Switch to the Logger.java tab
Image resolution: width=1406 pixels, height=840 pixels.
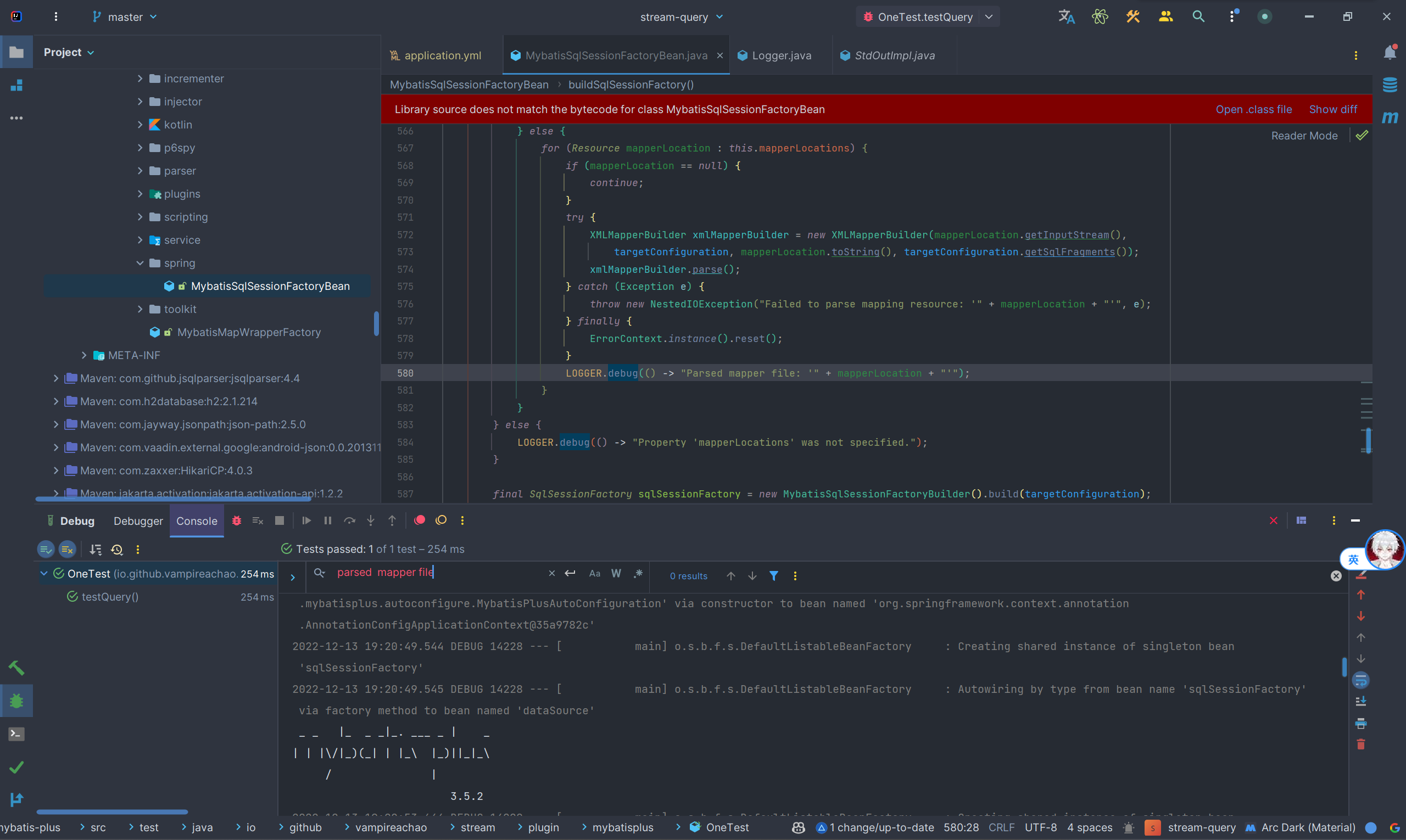pyautogui.click(x=781, y=55)
